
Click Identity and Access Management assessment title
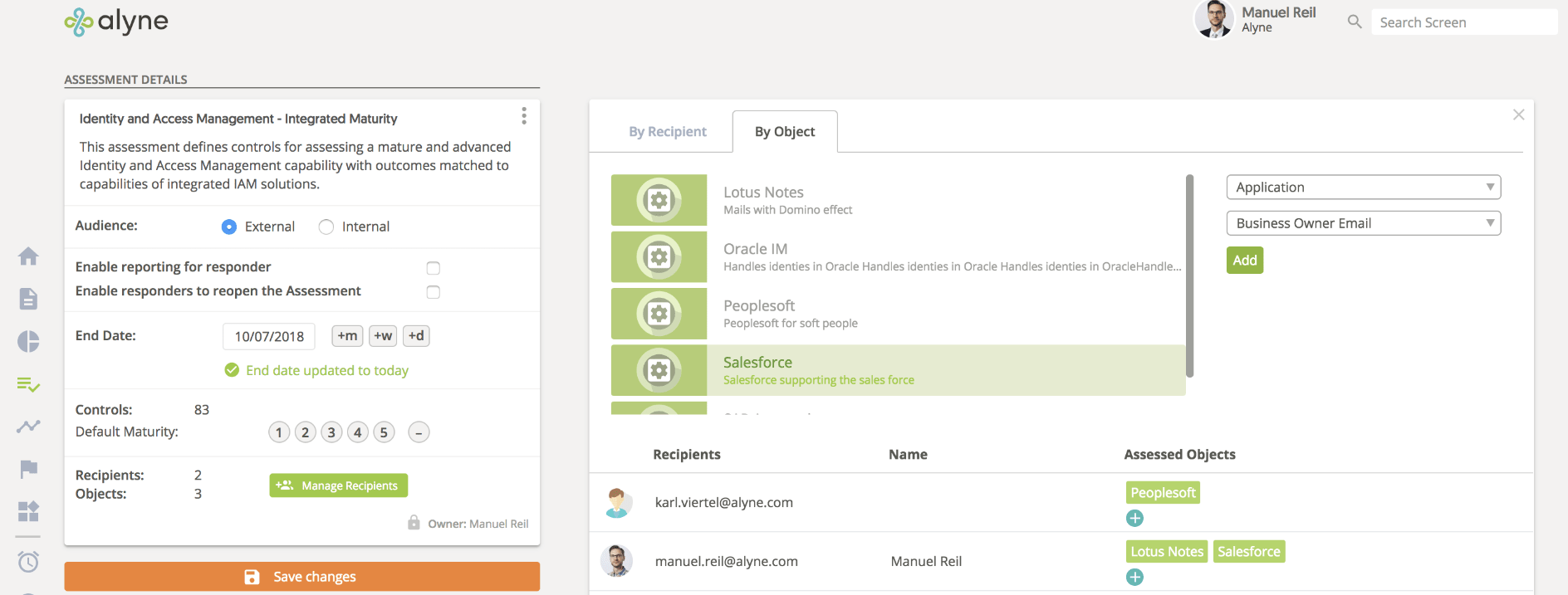point(238,119)
